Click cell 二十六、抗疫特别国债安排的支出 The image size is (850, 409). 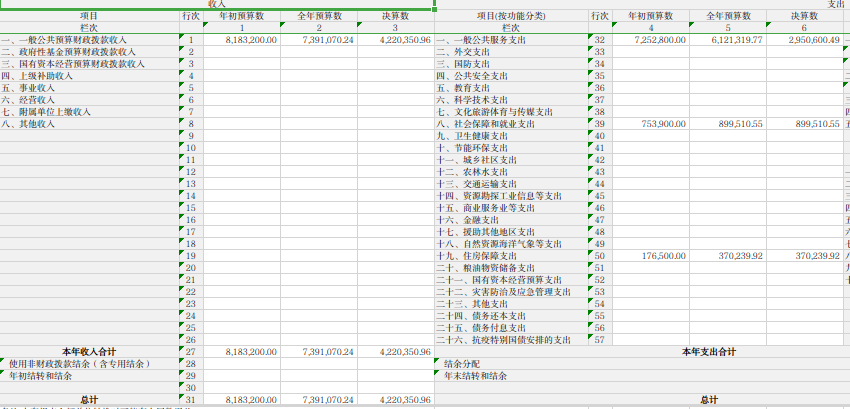click(x=511, y=340)
